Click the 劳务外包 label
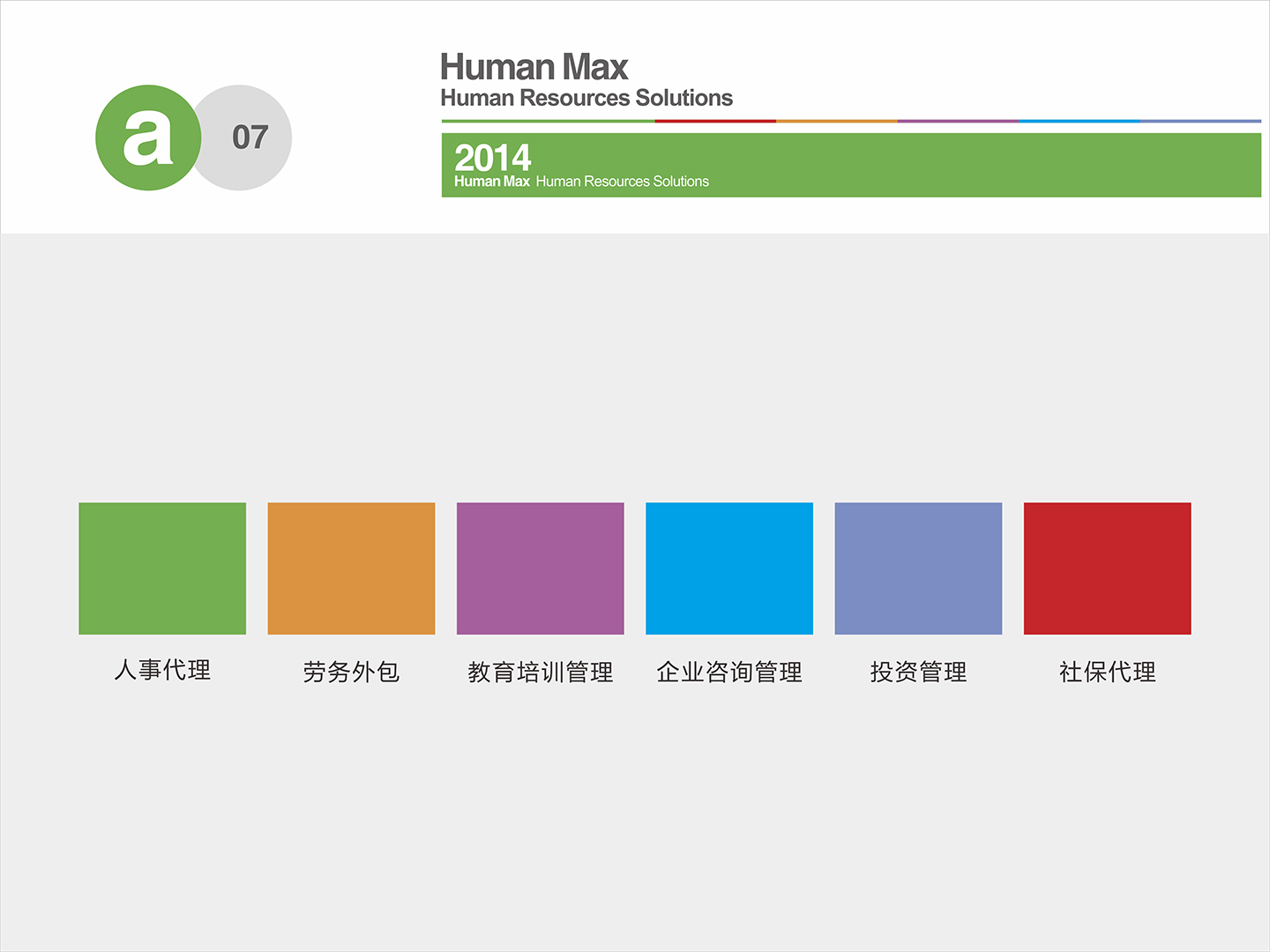Image resolution: width=1270 pixels, height=952 pixels. pyautogui.click(x=351, y=672)
